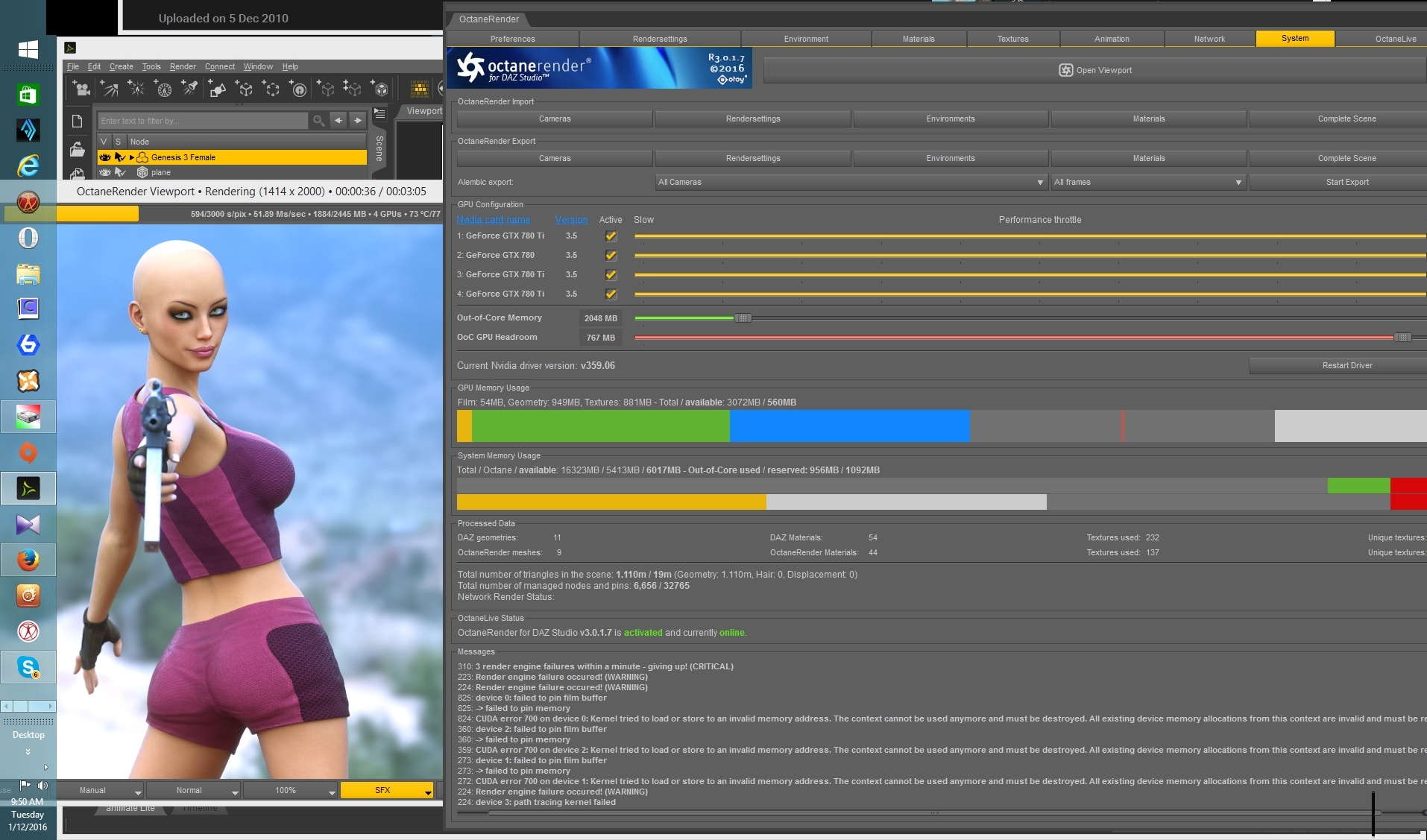Viewport: 1427px width, 840px height.
Task: Click the Create New Distant Light icon
Action: pos(110,89)
